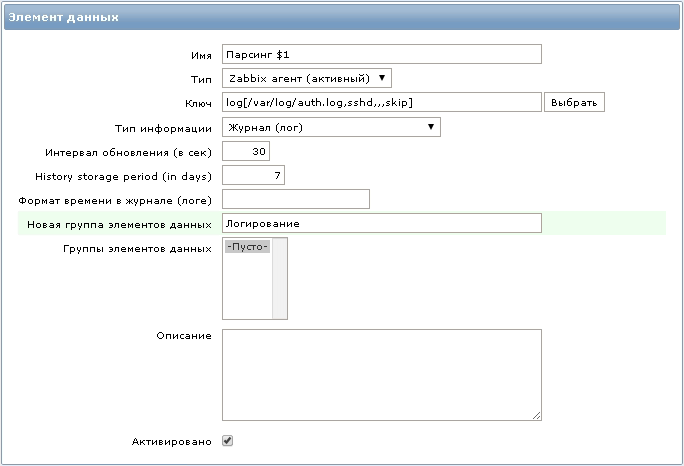Click the "Новая группа элементов данных" label
The image size is (684, 466).
click(x=120, y=224)
